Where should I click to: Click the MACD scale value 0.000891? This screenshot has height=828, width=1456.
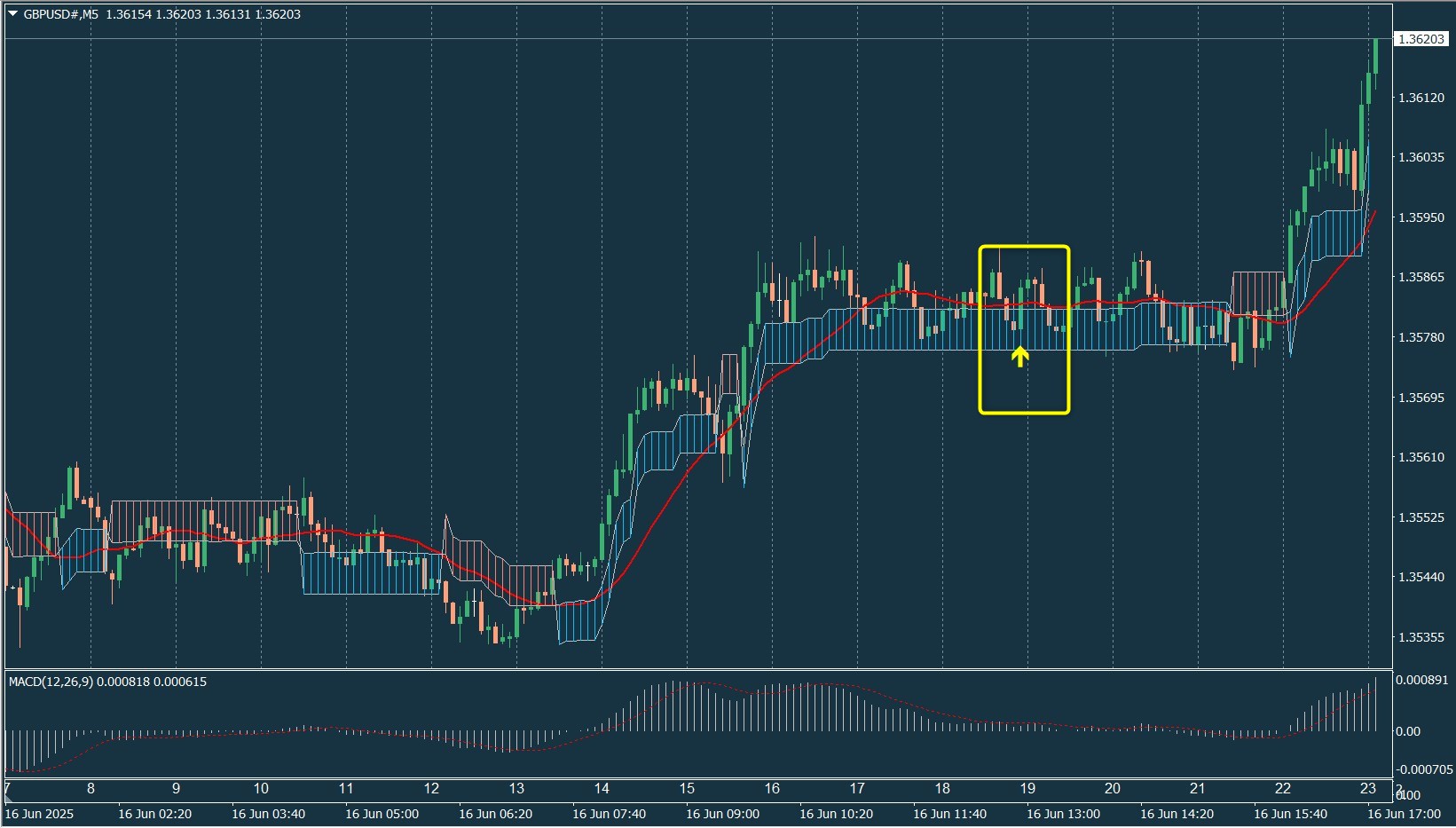1421,680
